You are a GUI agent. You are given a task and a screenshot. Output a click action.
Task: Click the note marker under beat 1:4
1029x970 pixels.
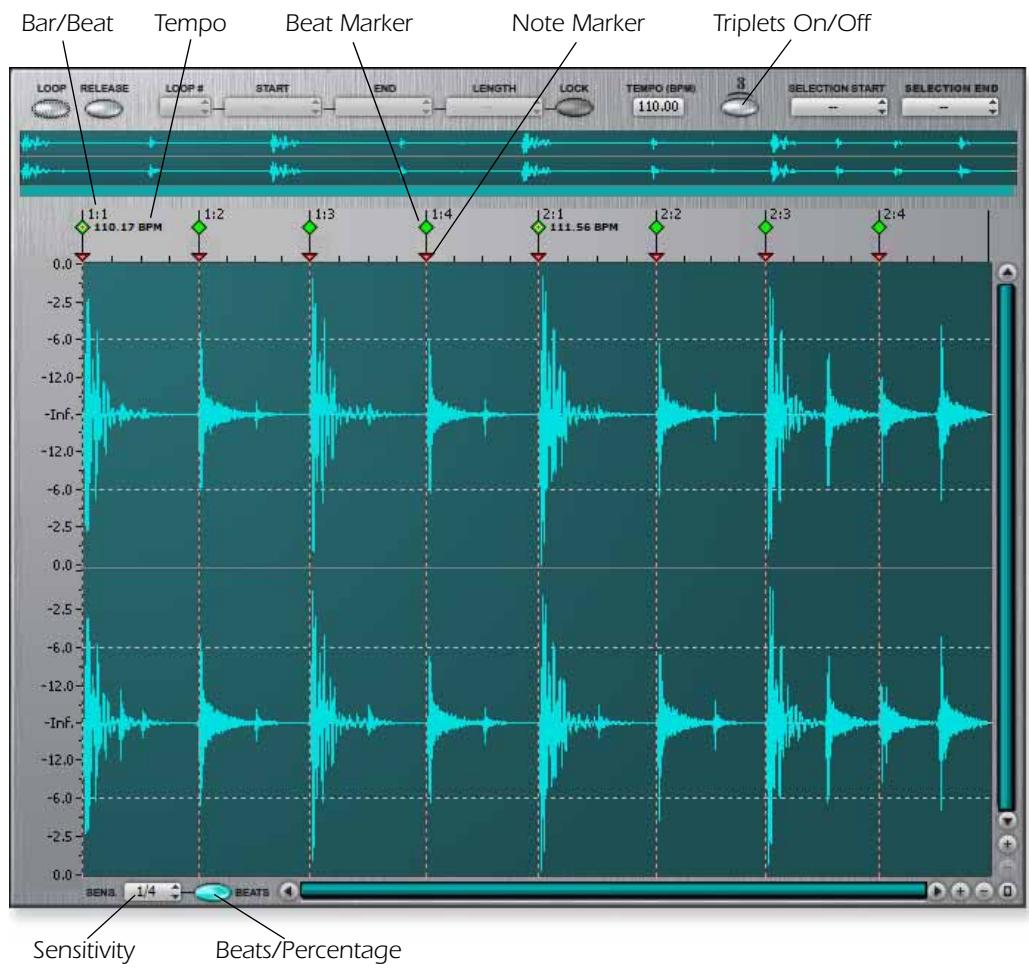pyautogui.click(x=424, y=257)
